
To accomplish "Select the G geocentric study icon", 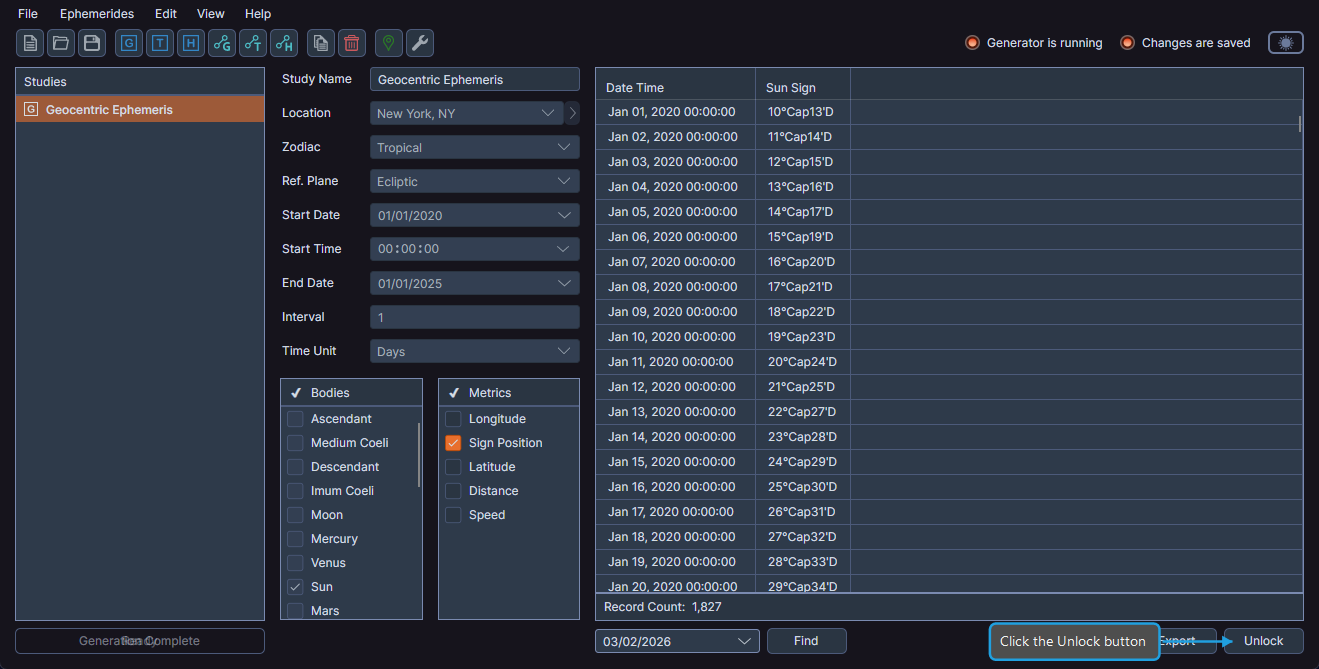I will (x=128, y=43).
